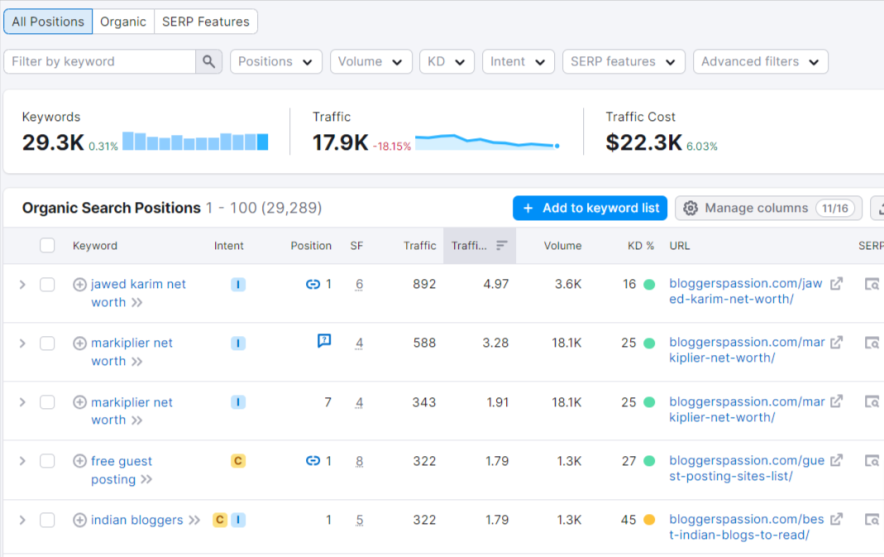Click the featured snippet icon in markiplier row

(324, 341)
